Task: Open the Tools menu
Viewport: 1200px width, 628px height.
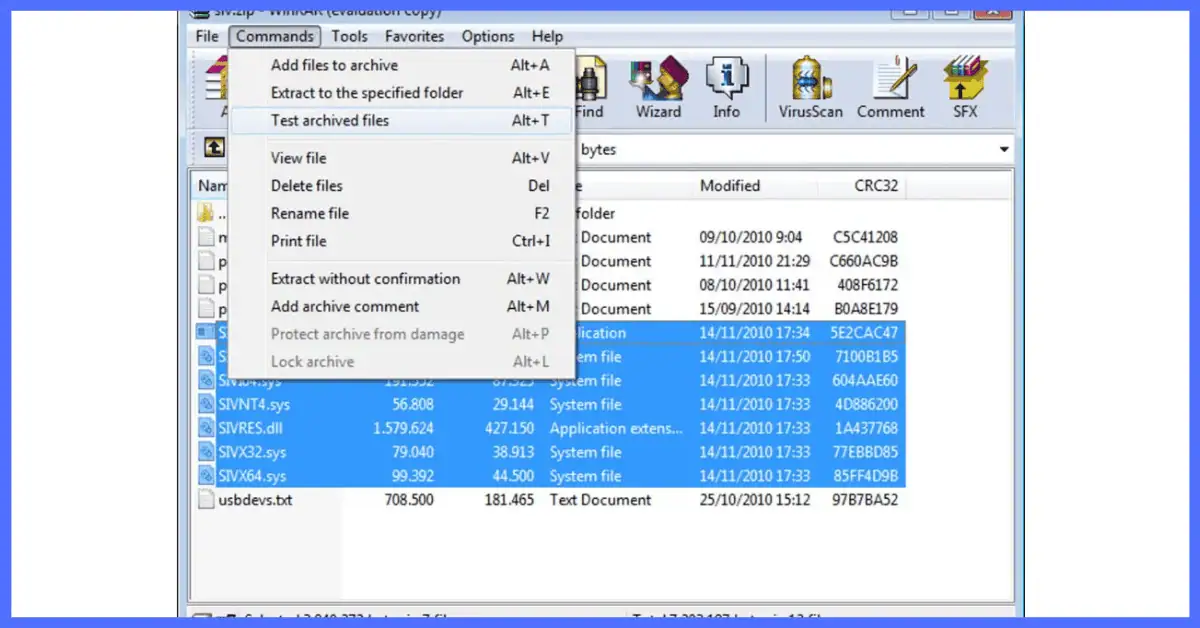Action: (350, 36)
